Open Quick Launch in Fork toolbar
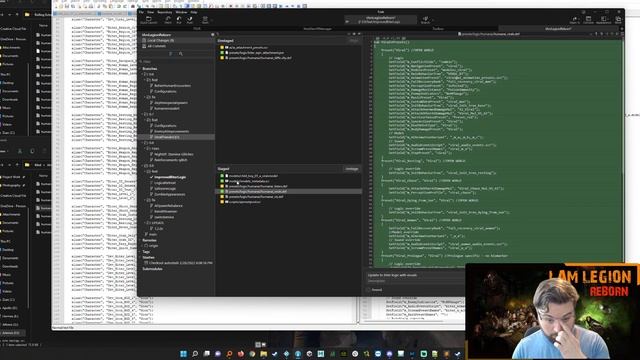 tap(149, 20)
